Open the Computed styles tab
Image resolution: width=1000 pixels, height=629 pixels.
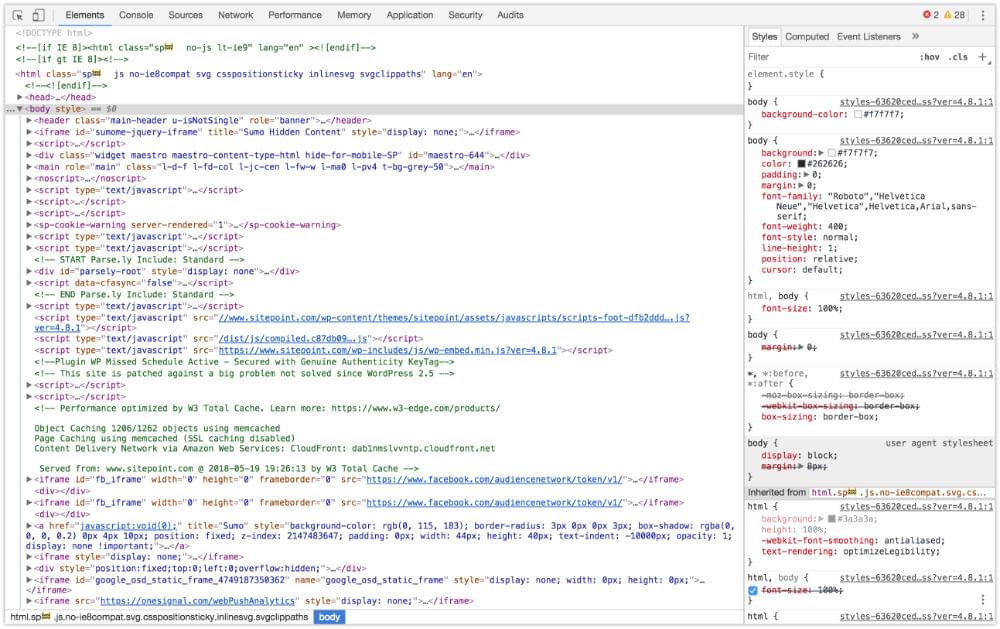pyautogui.click(x=806, y=37)
